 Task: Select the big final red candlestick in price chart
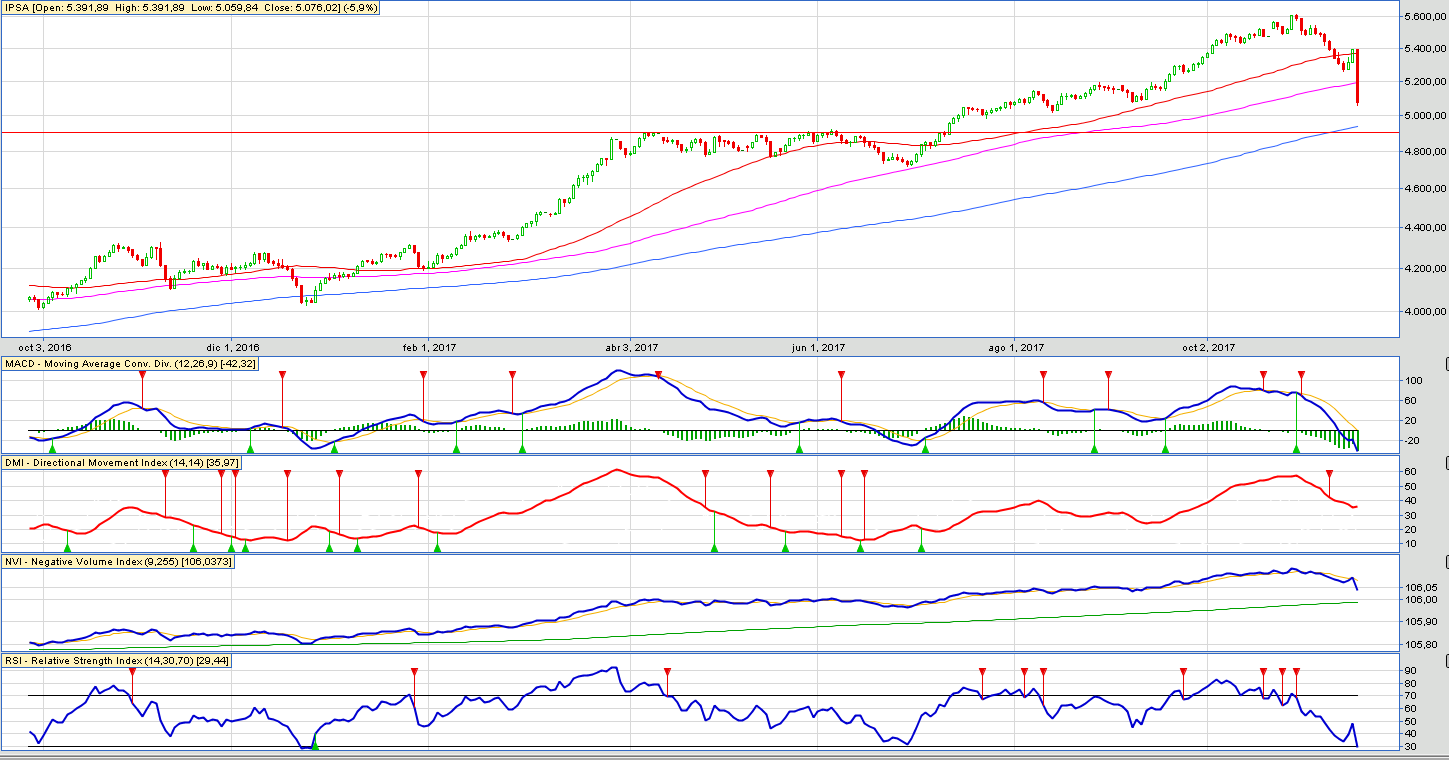pyautogui.click(x=1357, y=76)
